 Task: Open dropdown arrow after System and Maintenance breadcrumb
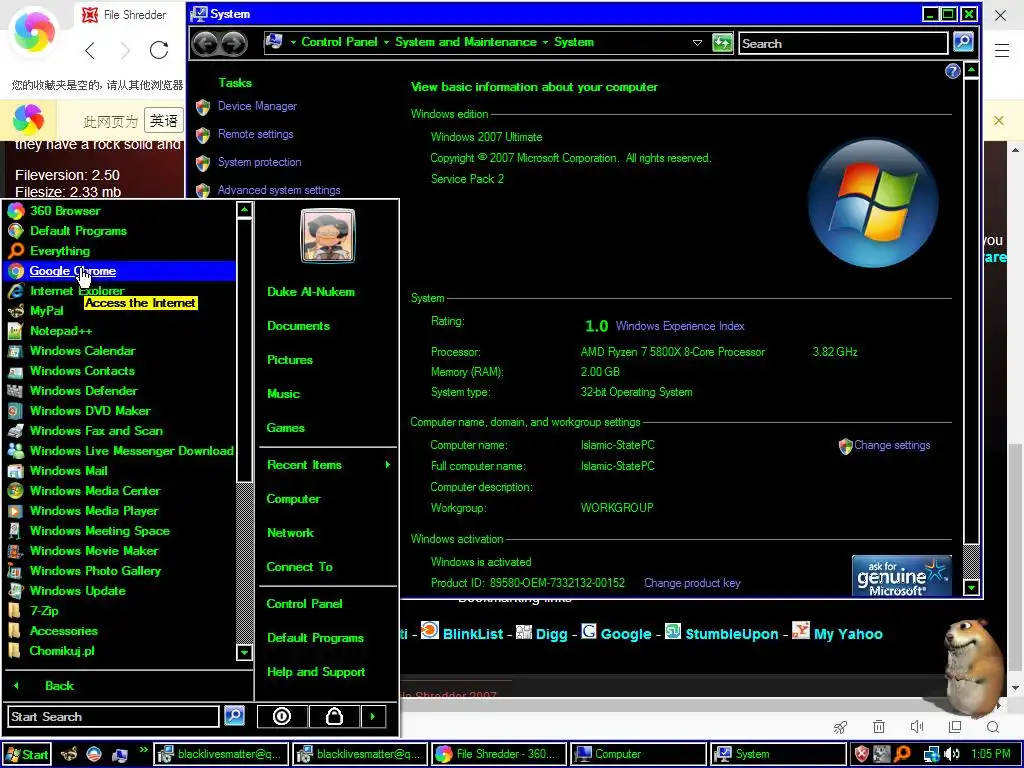(545, 42)
